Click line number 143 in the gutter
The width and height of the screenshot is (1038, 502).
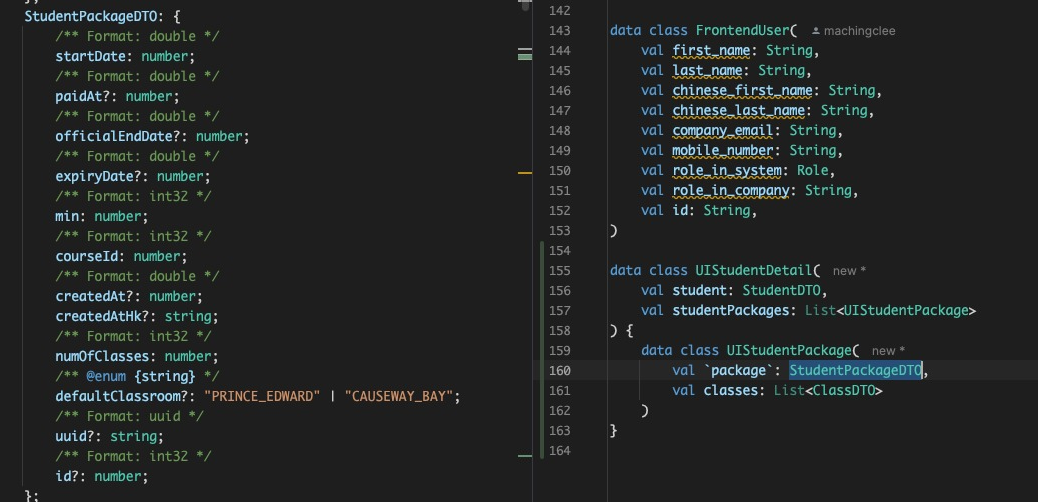click(560, 30)
